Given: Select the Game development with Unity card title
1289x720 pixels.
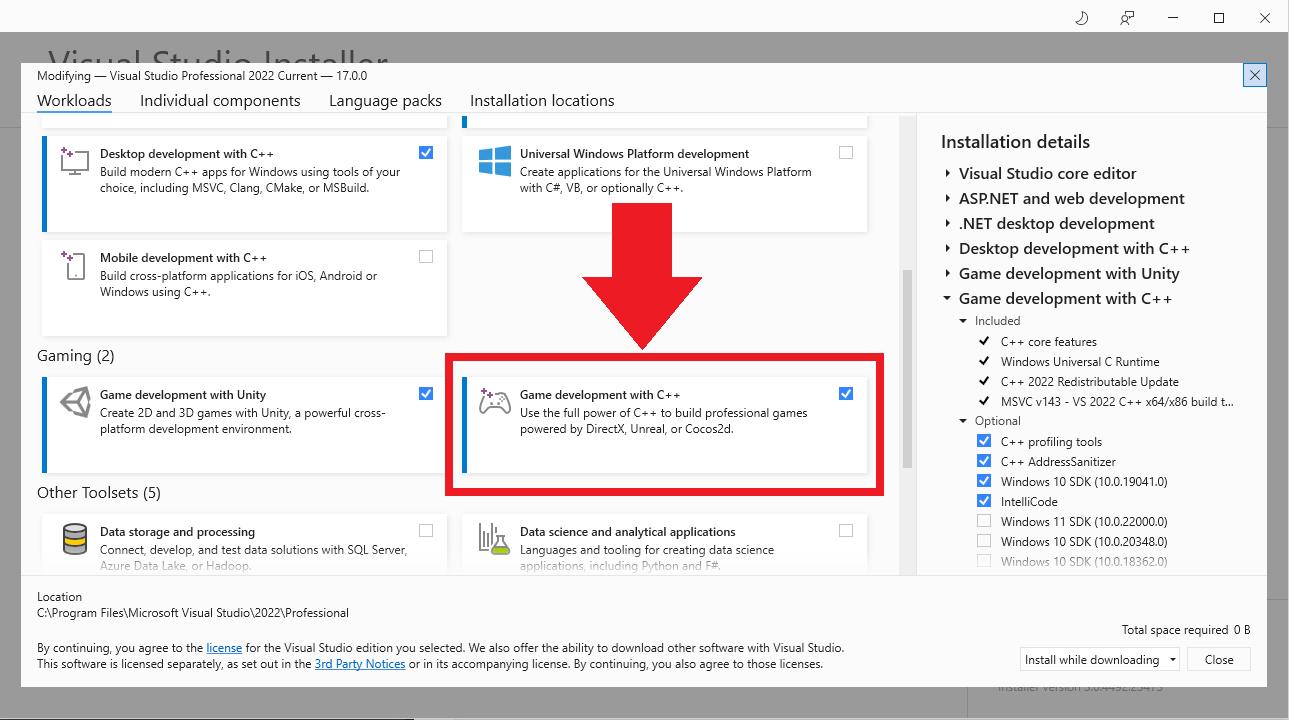Looking at the screenshot, I should [183, 395].
